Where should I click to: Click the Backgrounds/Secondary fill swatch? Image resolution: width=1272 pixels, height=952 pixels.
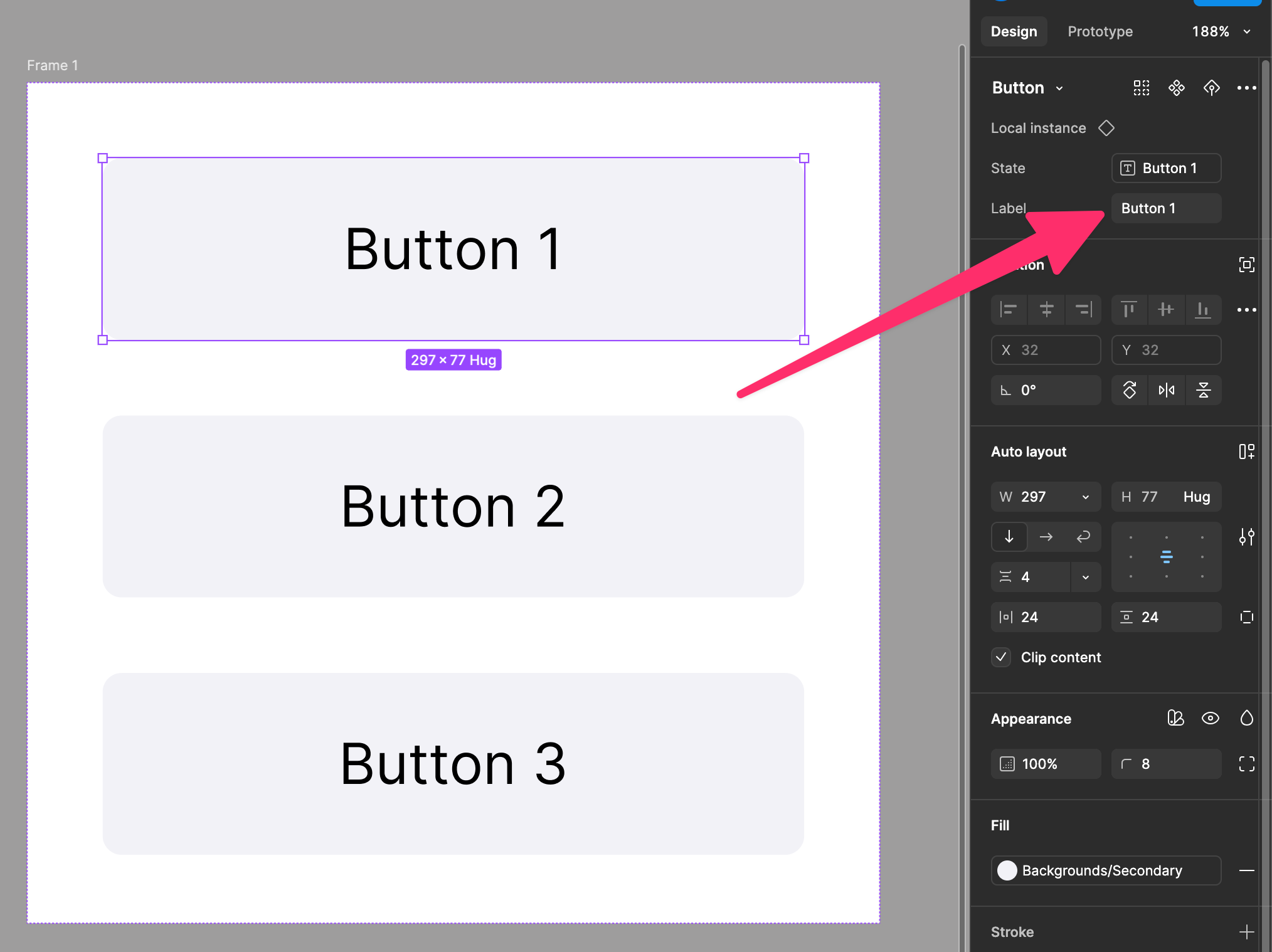coord(1007,870)
